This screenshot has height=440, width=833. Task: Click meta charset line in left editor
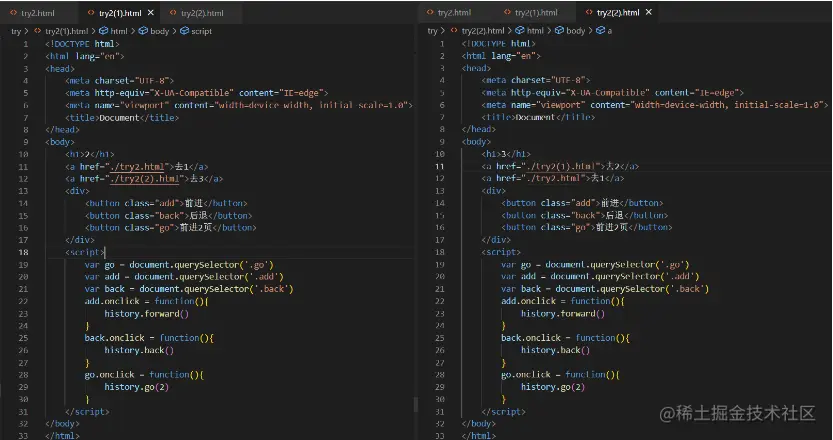120,81
